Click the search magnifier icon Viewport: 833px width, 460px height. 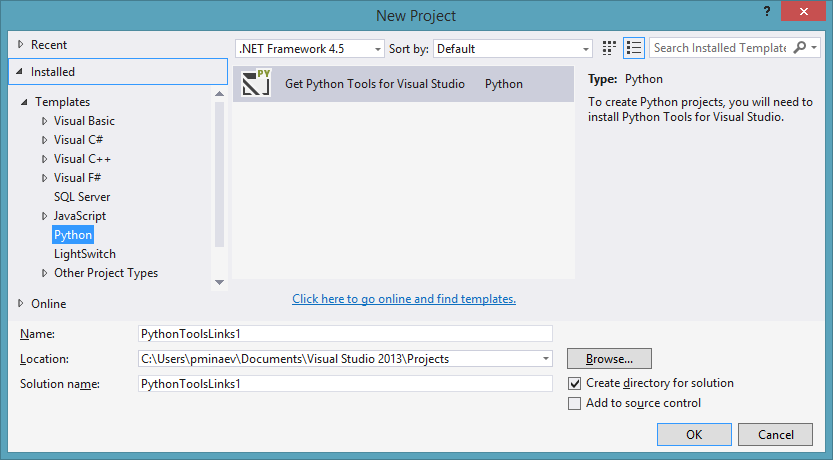pyautogui.click(x=800, y=48)
